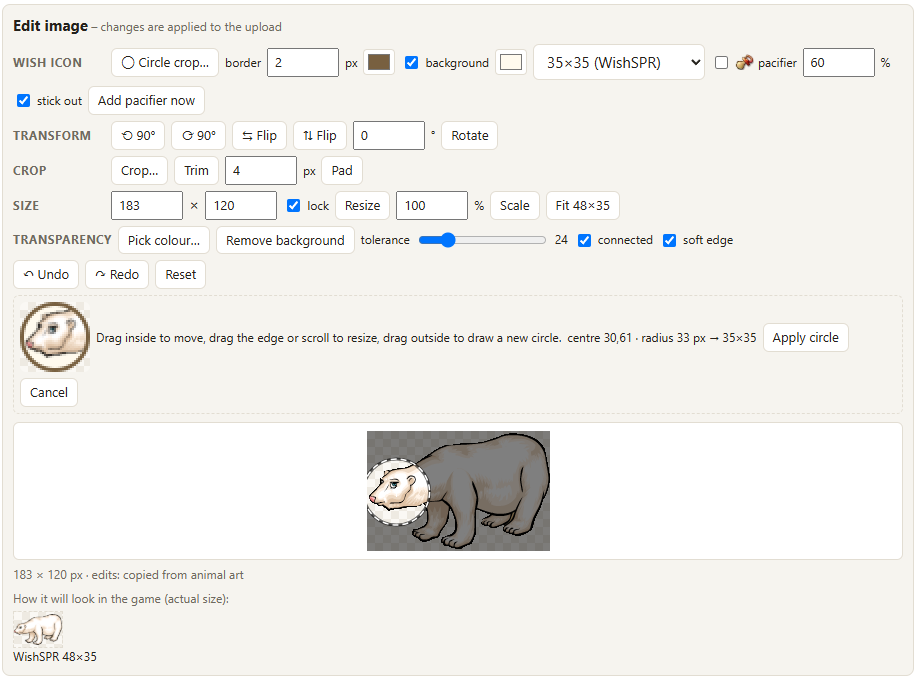Redo the last edit

117,275
